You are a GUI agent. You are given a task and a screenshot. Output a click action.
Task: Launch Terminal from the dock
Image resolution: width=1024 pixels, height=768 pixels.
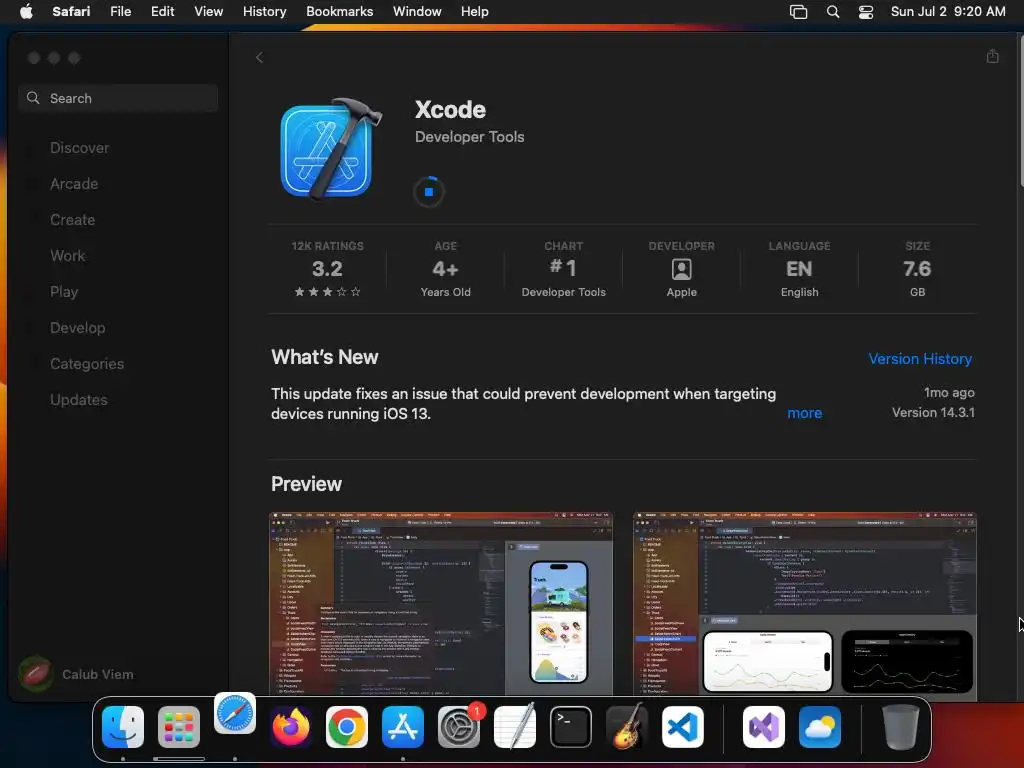(571, 727)
